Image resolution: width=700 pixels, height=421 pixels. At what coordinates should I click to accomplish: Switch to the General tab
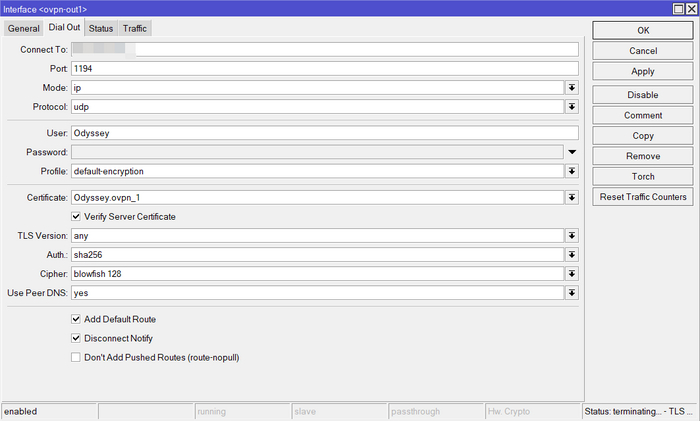pyautogui.click(x=23, y=29)
